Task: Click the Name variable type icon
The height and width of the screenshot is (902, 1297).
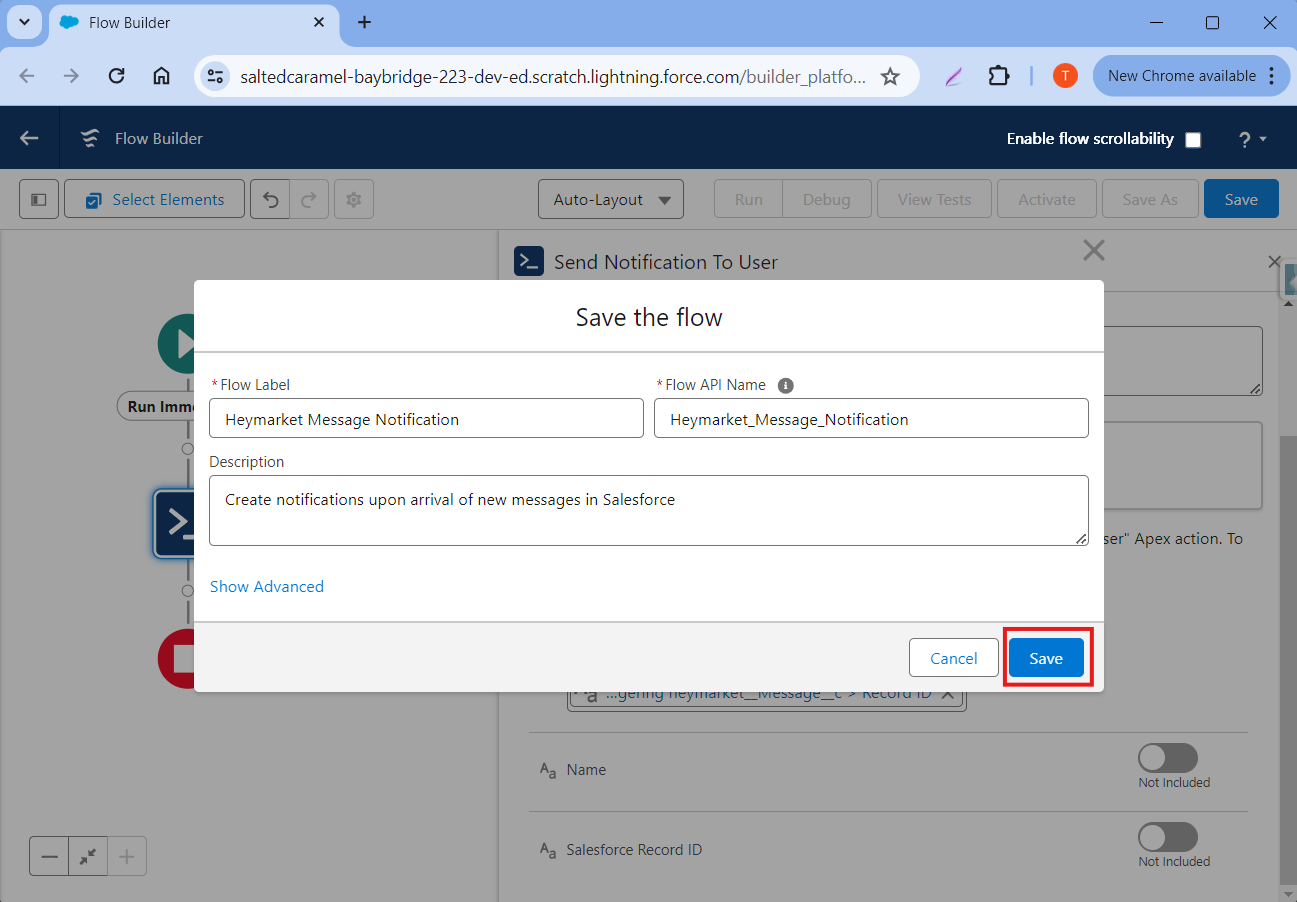Action: 547,770
